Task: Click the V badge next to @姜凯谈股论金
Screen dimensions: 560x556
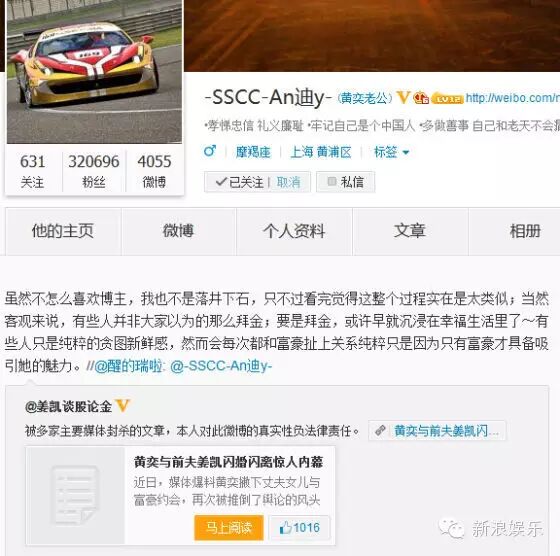Action: (122, 406)
